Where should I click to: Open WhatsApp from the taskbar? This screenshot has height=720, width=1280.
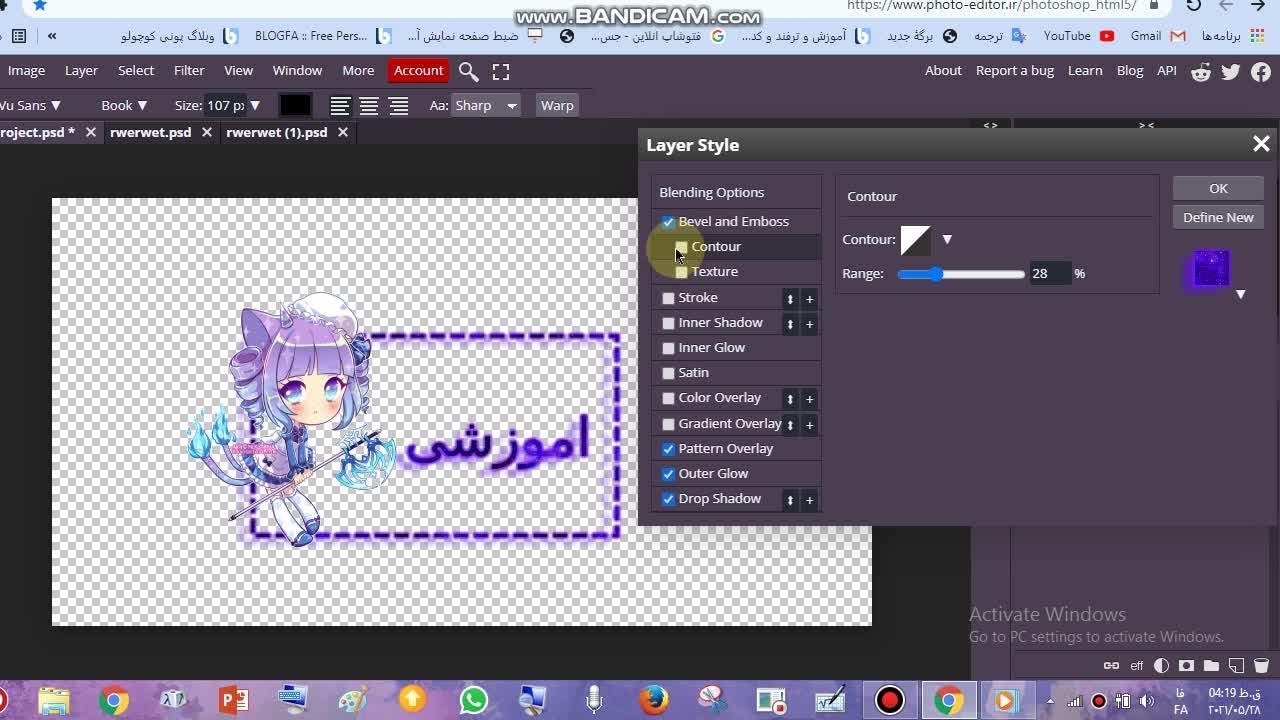(x=473, y=700)
